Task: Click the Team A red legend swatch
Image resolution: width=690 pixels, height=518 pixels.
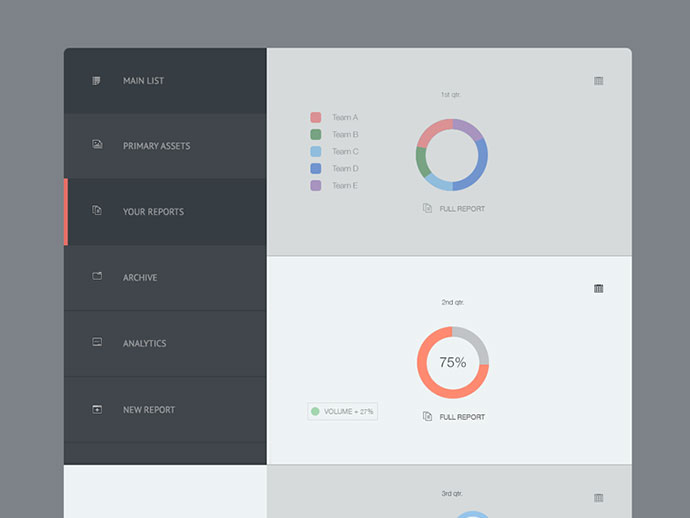Action: point(316,117)
